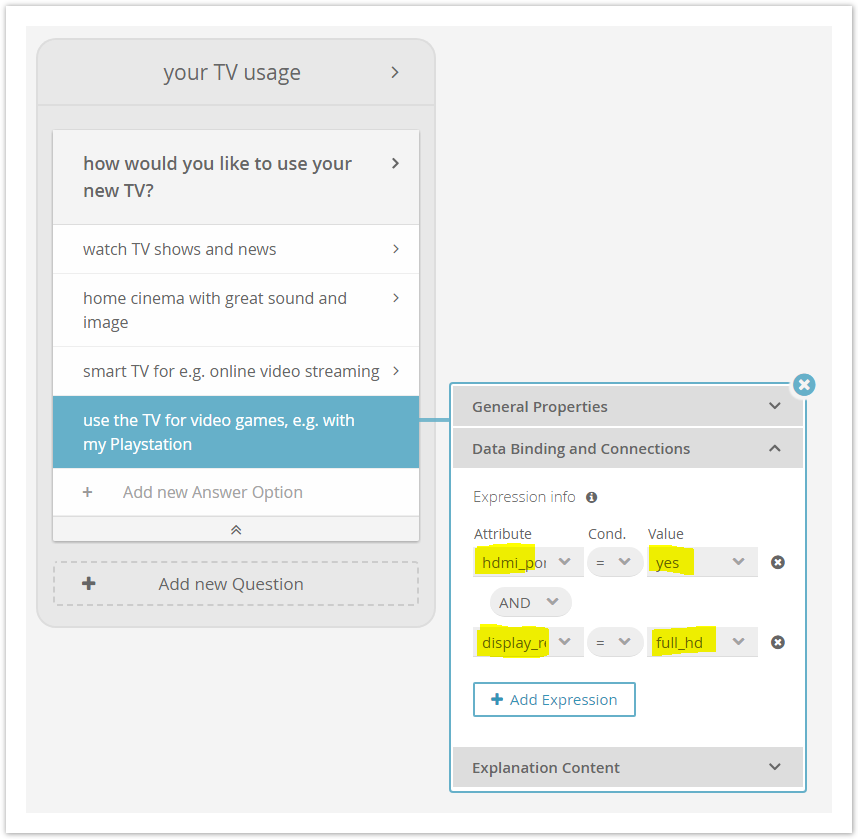
Task: Close the answer properties panel
Action: click(x=804, y=385)
